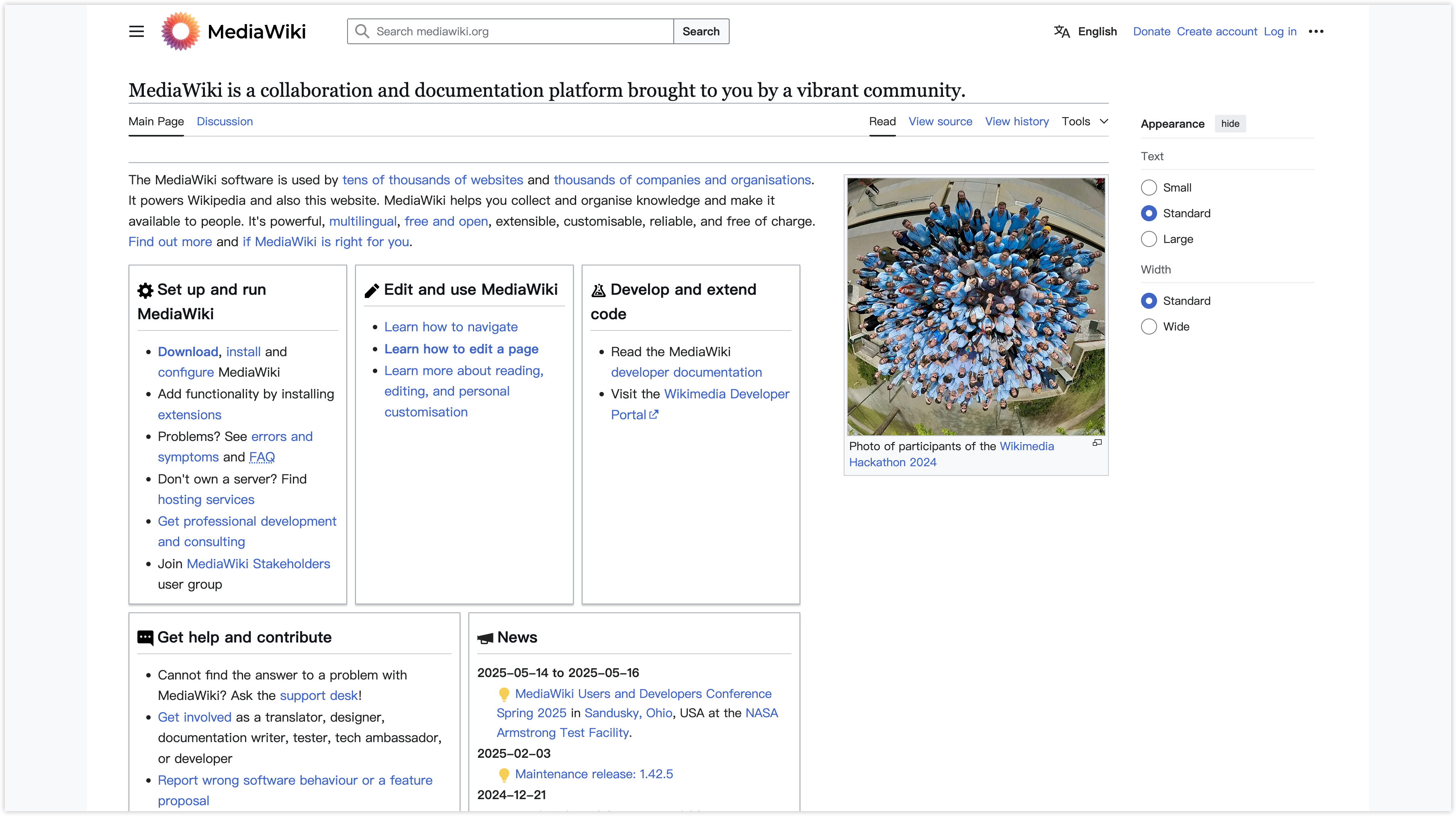Open the hamburger main menu
1456x816 pixels.
136,32
